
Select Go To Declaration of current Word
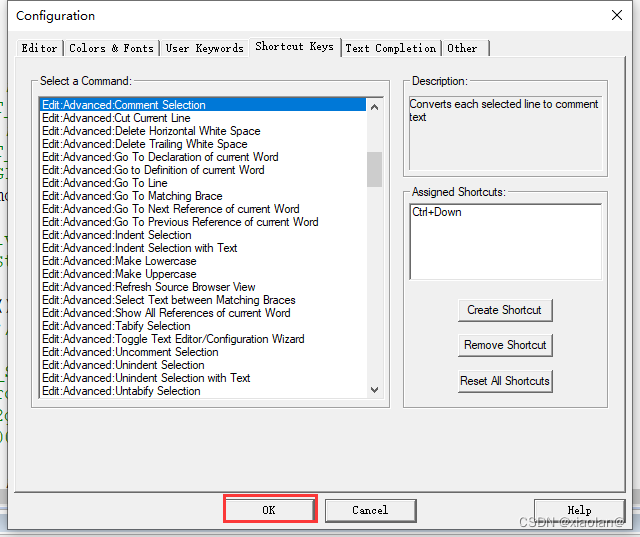click(x=203, y=157)
